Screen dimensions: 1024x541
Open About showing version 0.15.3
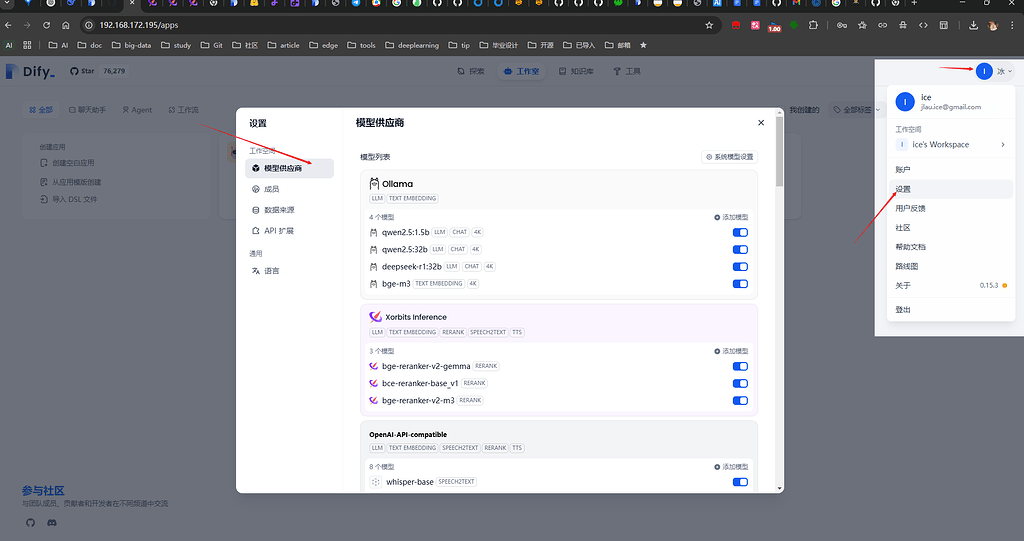pos(951,286)
